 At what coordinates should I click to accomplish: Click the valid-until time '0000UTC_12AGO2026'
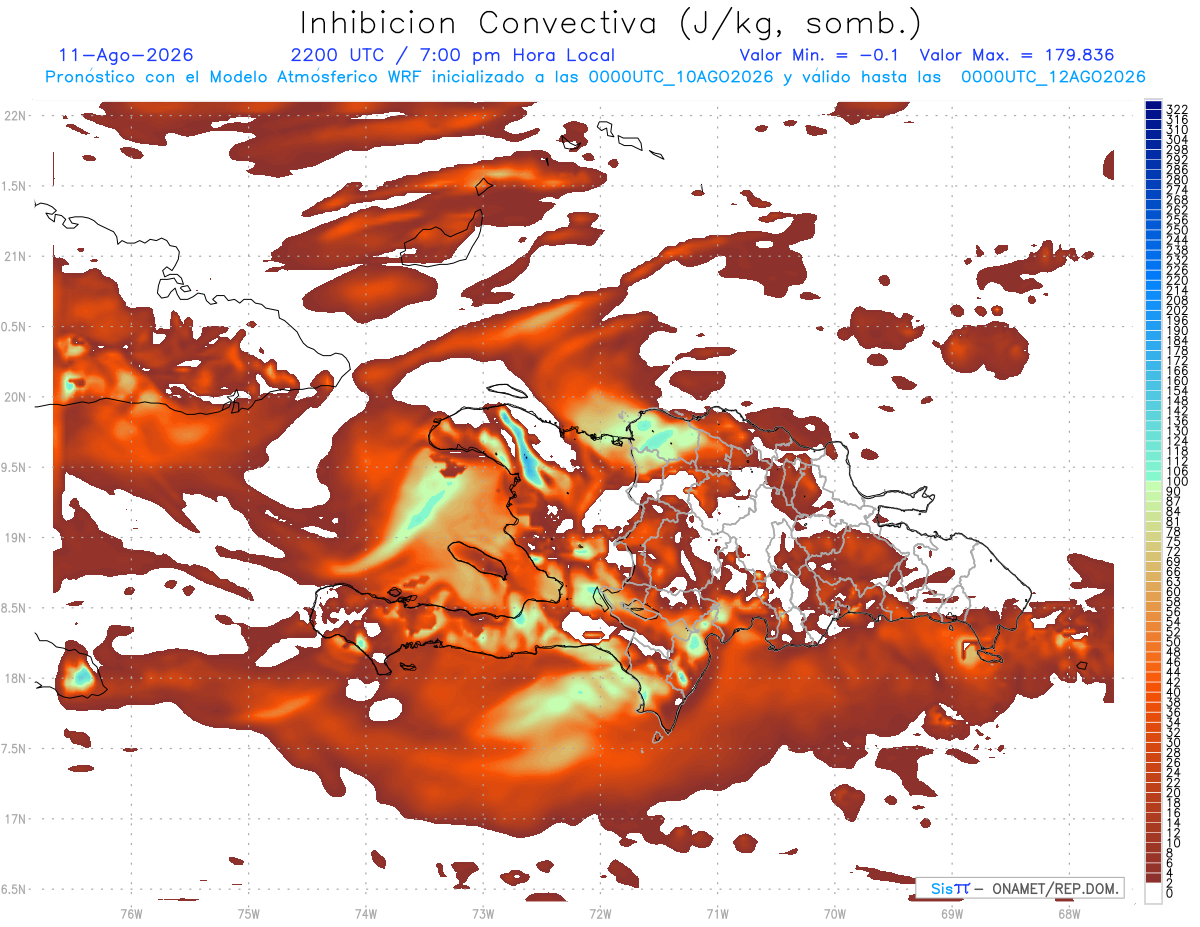1053,77
